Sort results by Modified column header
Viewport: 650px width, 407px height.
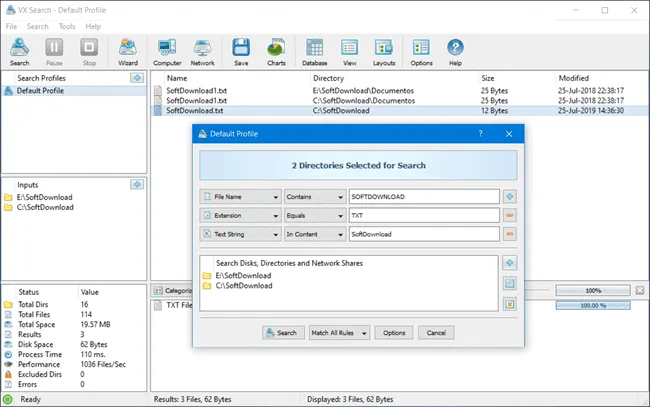click(573, 78)
